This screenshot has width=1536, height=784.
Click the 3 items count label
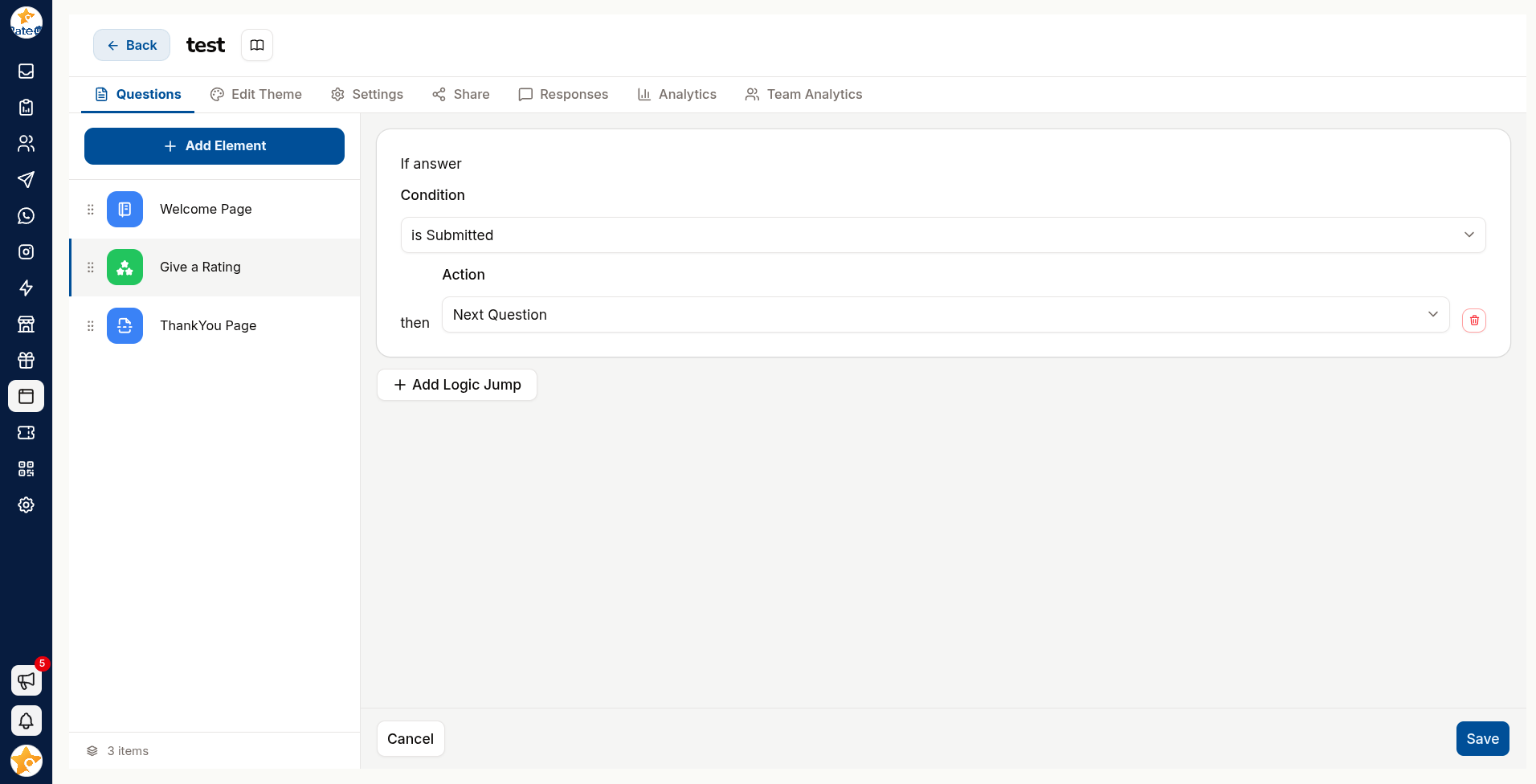[x=129, y=751]
